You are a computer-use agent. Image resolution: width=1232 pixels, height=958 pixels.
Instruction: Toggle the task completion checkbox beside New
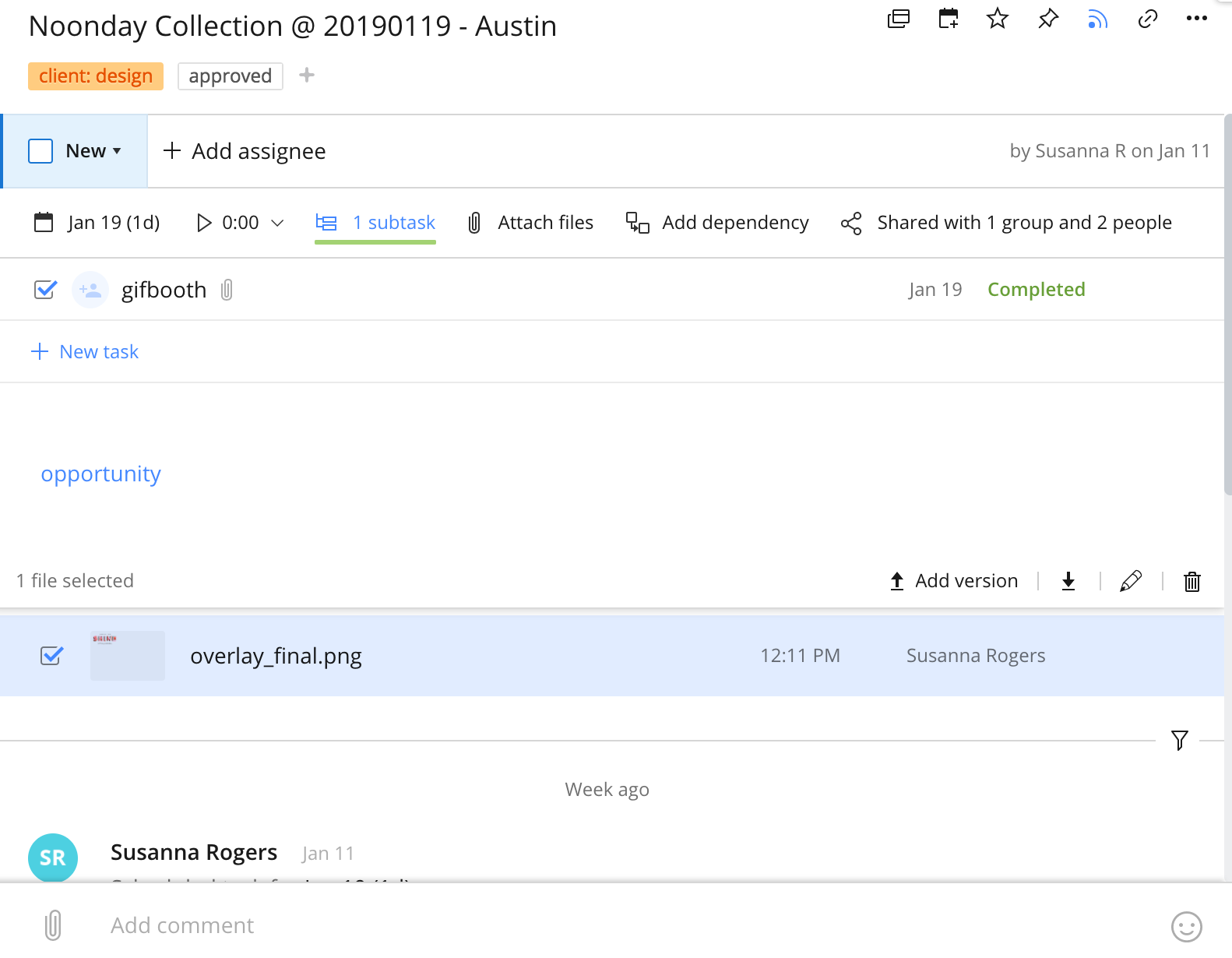(x=40, y=151)
